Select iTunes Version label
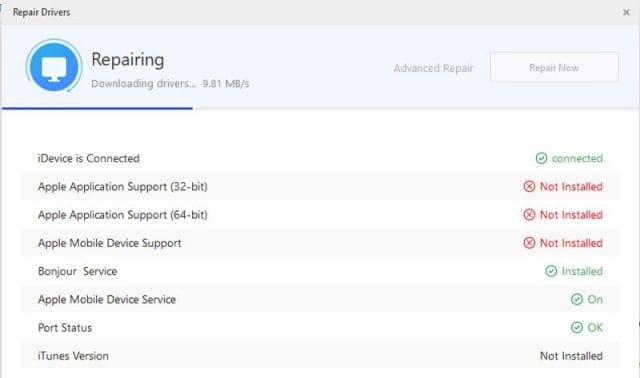This screenshot has width=640, height=378. coord(73,356)
